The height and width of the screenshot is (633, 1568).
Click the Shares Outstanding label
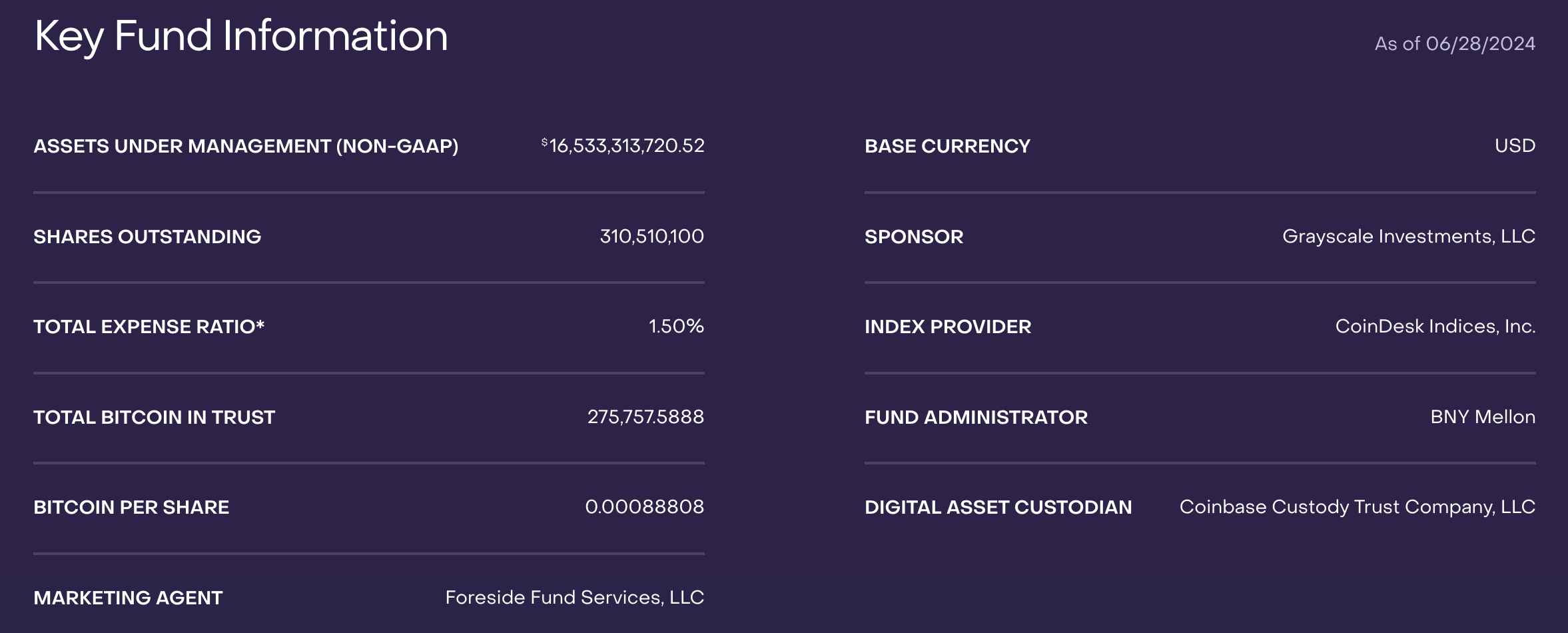[147, 237]
